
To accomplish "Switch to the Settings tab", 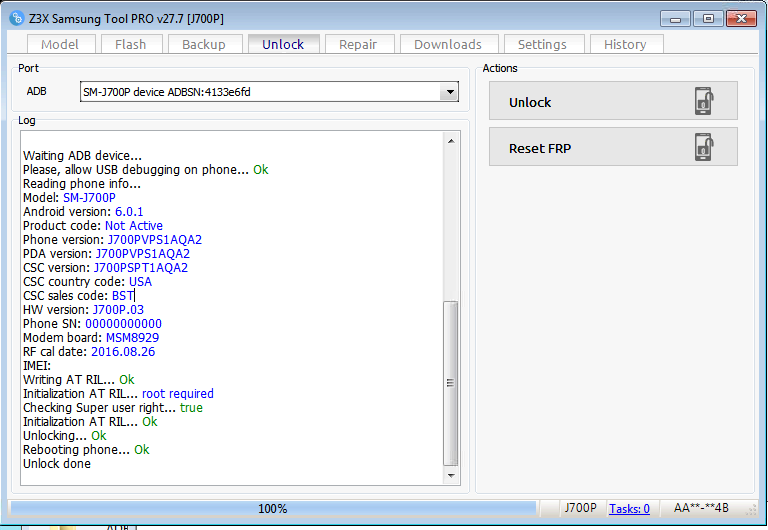I will tap(542, 44).
